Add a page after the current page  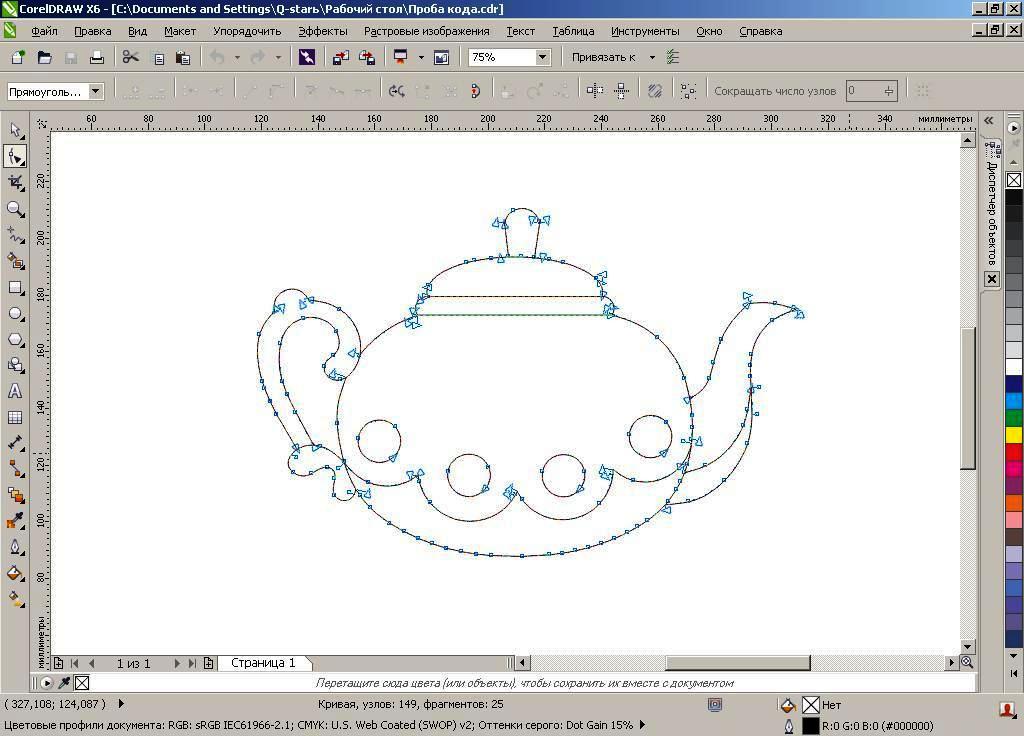[208, 664]
